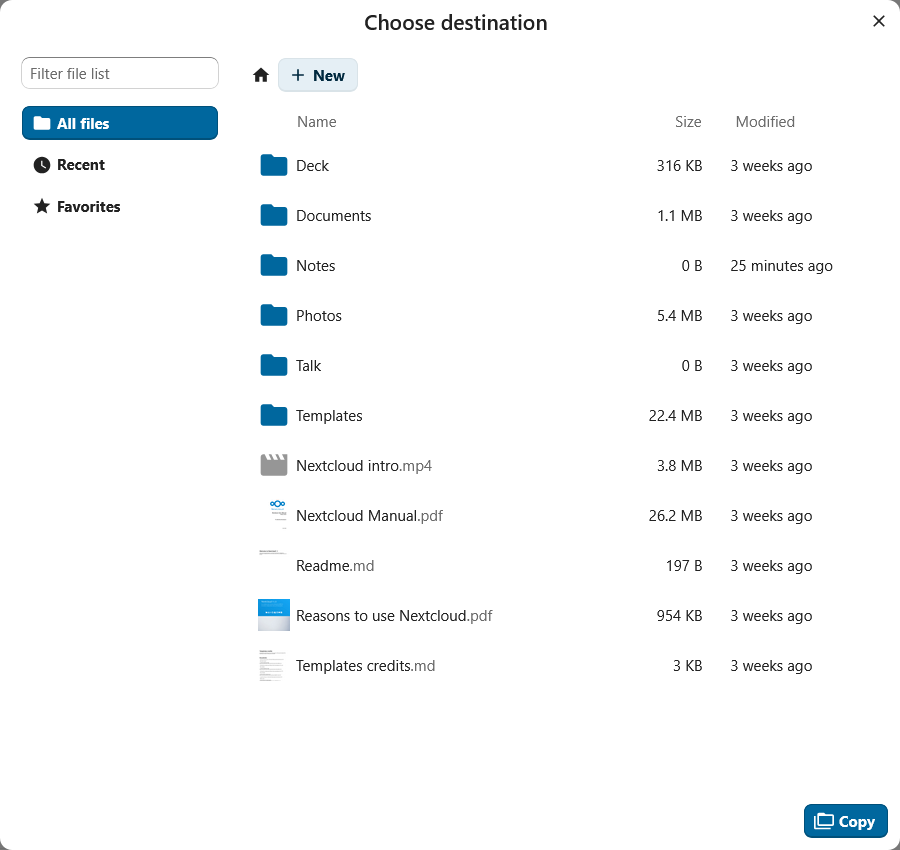
Task: Click the Copy button
Action: click(845, 821)
